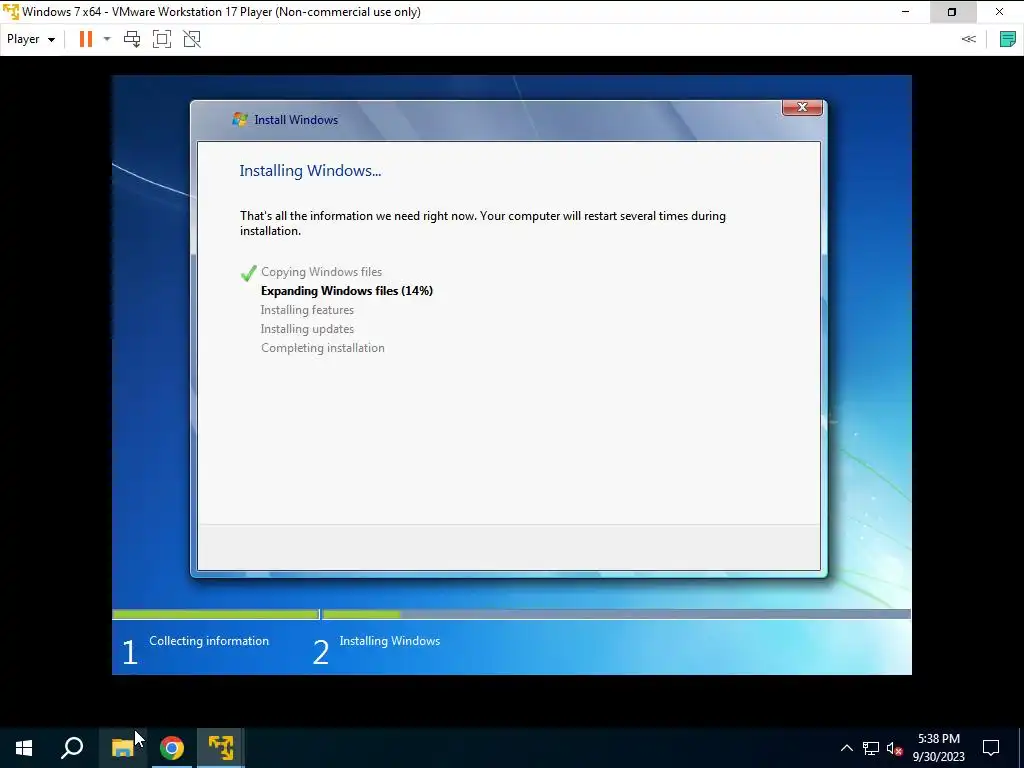Select the 'Completing installation' step text
This screenshot has width=1024, height=768.
tap(323, 348)
